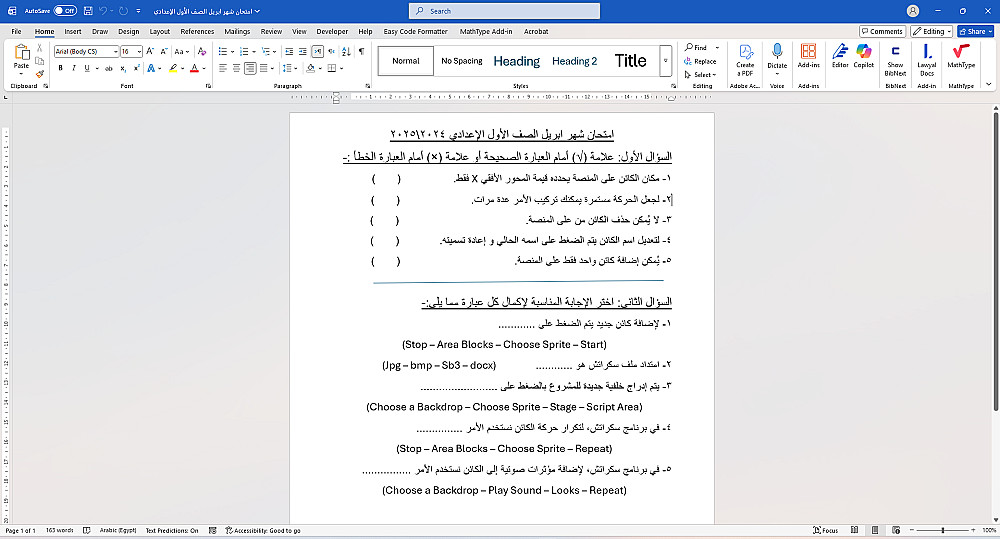Image resolution: width=1000 pixels, height=539 pixels.
Task: Switch to the Insert tab
Action: [x=73, y=31]
